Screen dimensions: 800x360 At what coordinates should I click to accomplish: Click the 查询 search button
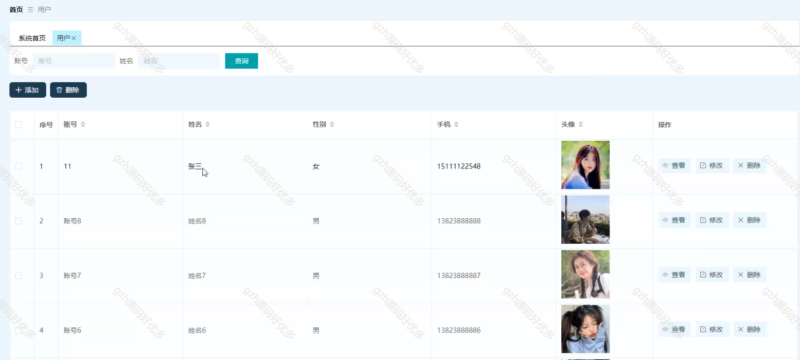point(241,61)
